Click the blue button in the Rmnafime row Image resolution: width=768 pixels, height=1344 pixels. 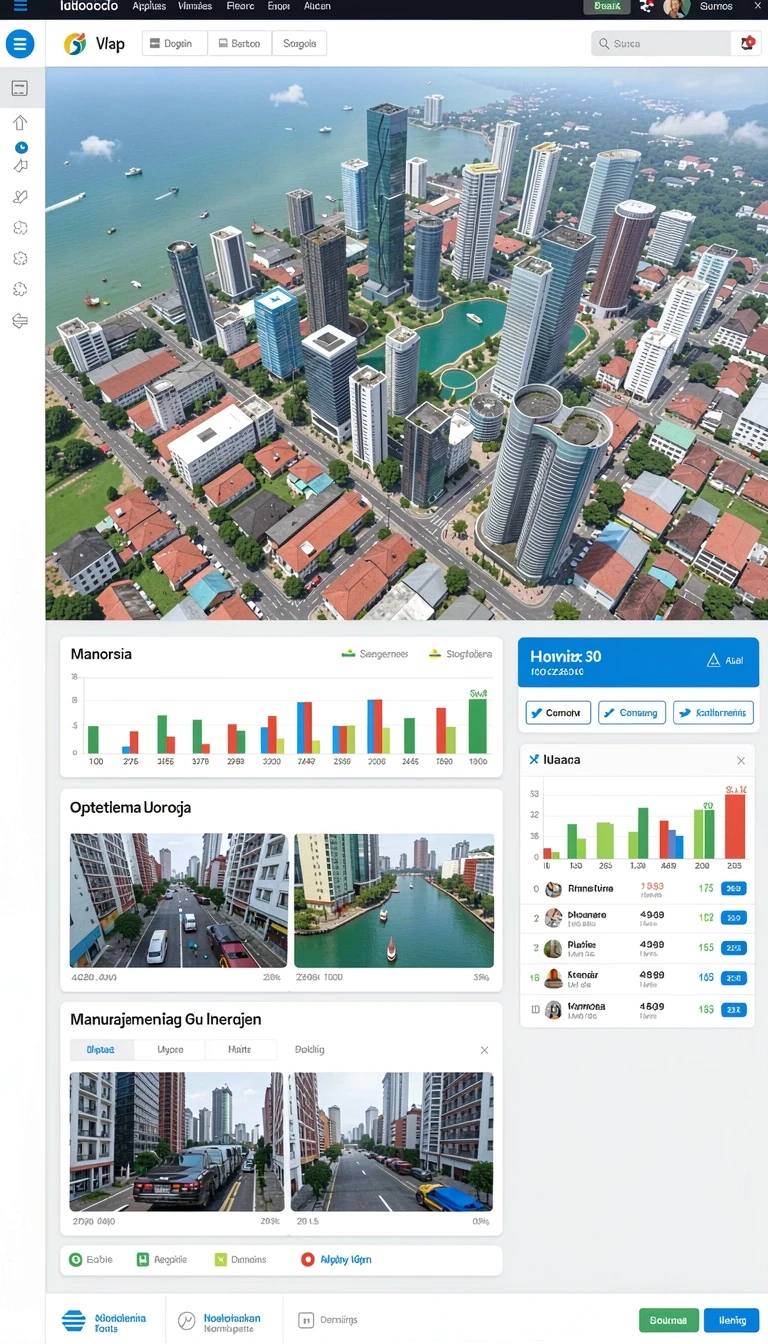coord(734,888)
